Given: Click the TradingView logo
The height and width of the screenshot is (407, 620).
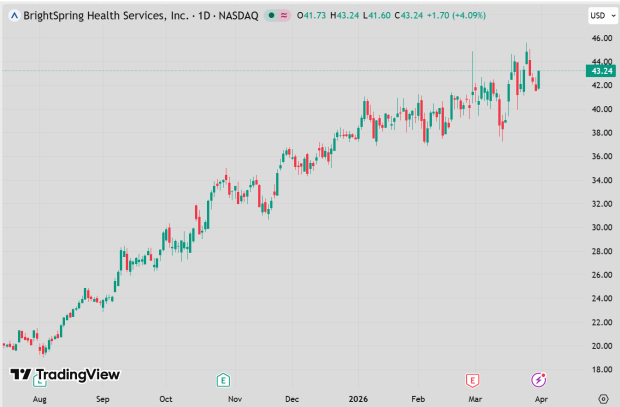Looking at the screenshot, I should click(65, 374).
